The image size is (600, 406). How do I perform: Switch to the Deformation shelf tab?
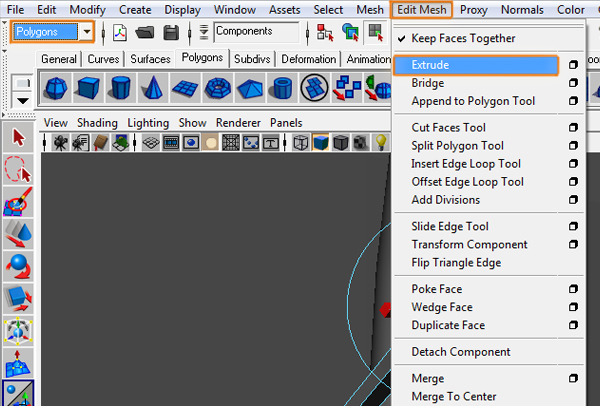[308, 59]
